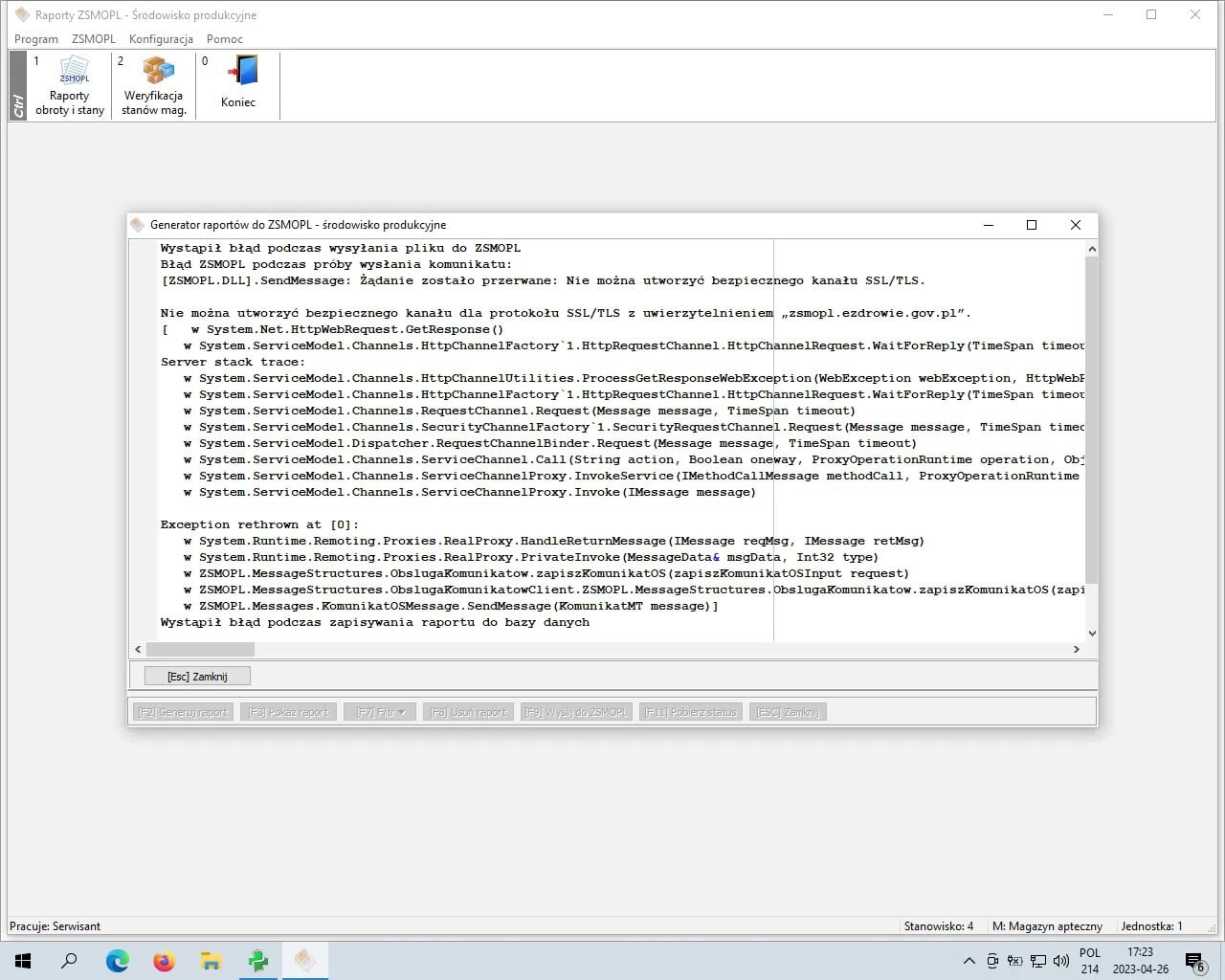Open the F7 Filtr dropdown
The height and width of the screenshot is (980, 1225).
pyautogui.click(x=380, y=712)
